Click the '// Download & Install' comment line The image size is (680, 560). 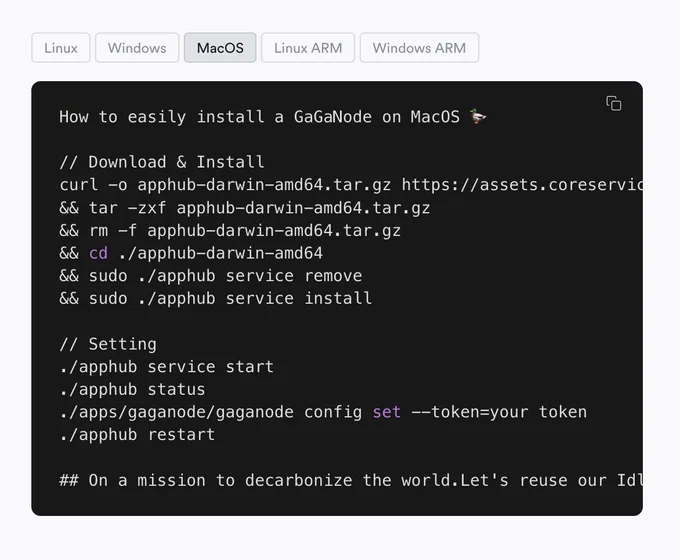pos(162,162)
